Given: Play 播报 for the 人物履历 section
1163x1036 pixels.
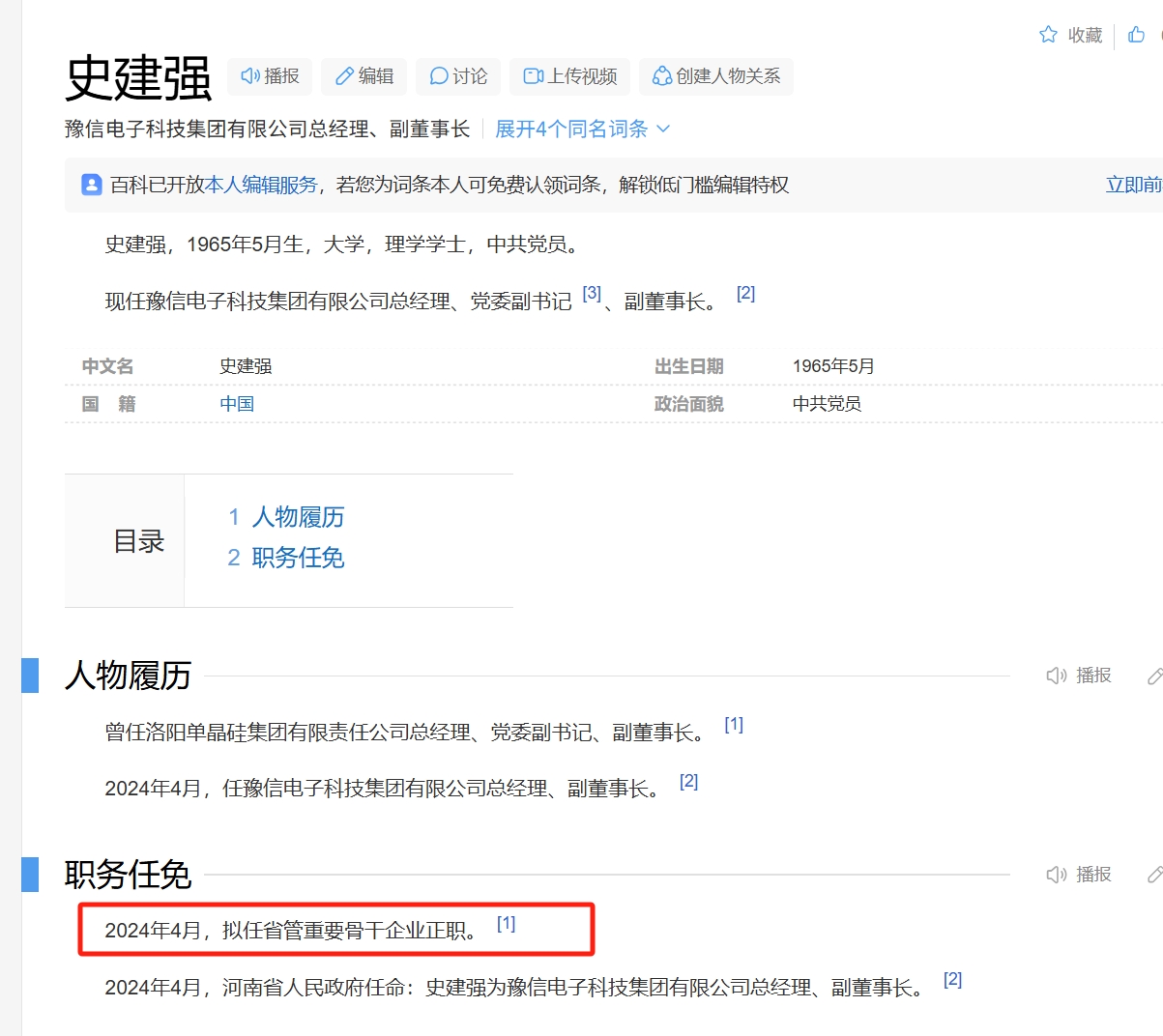Looking at the screenshot, I should point(1079,676).
